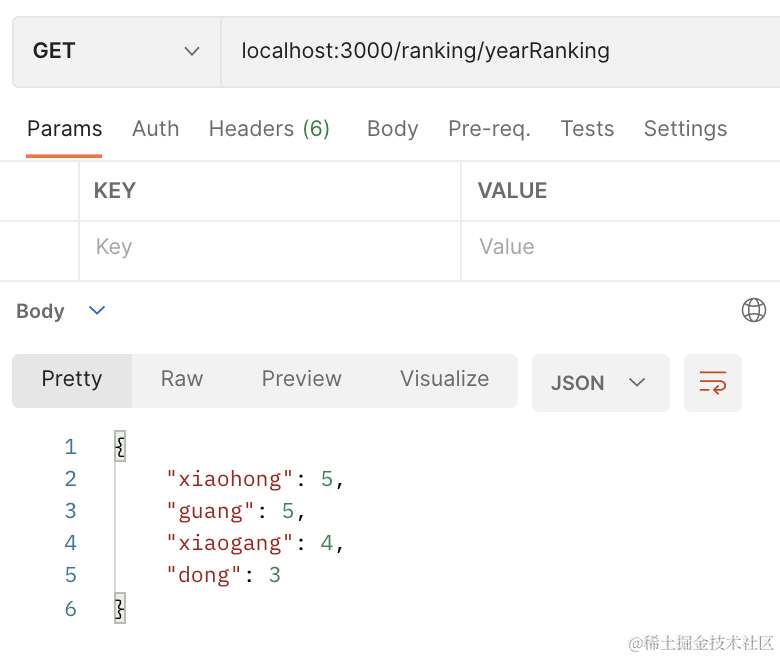Screen dimensions: 780x658
Task: Switch to Raw response view
Action: point(182,379)
